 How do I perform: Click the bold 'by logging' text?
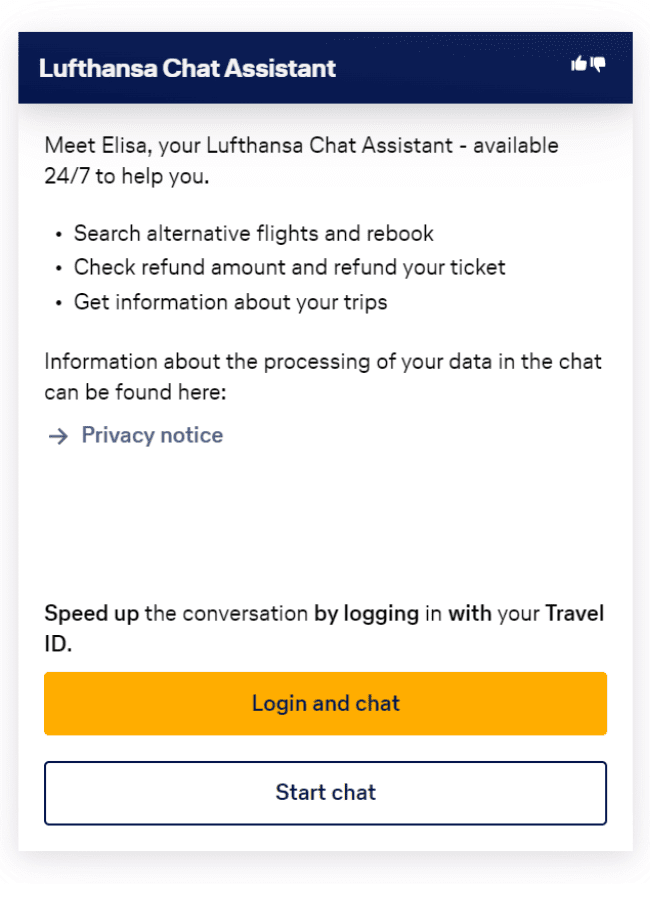pyautogui.click(x=366, y=613)
